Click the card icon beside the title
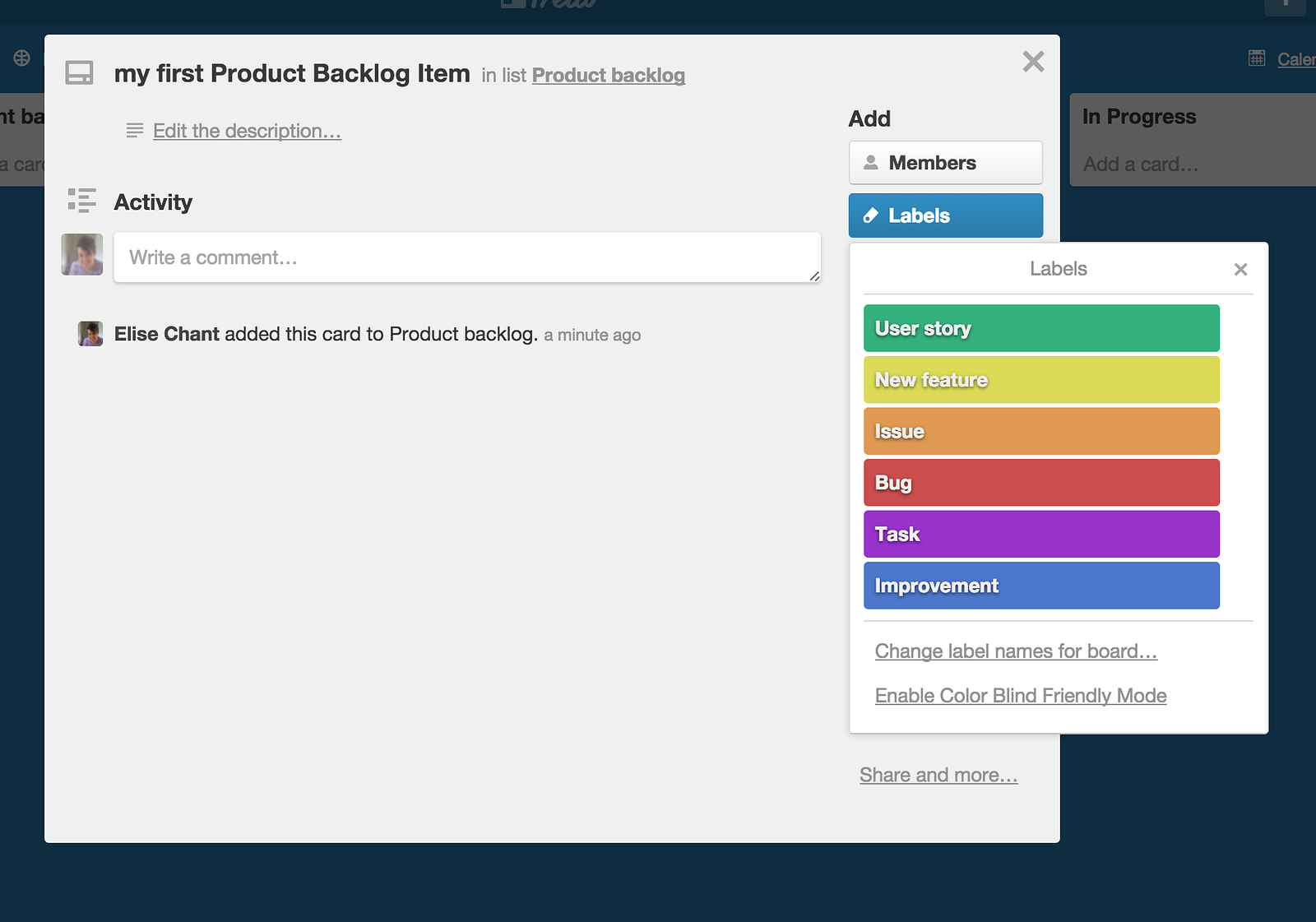1316x922 pixels. (80, 73)
